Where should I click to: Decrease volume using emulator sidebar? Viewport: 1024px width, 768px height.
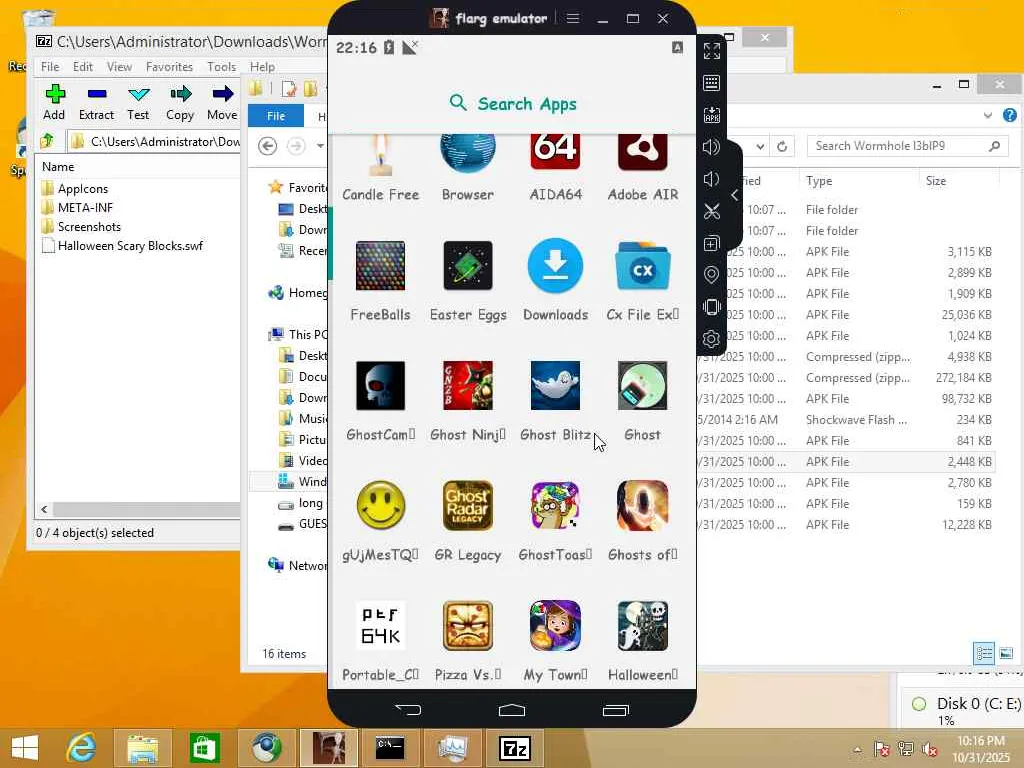[711, 179]
